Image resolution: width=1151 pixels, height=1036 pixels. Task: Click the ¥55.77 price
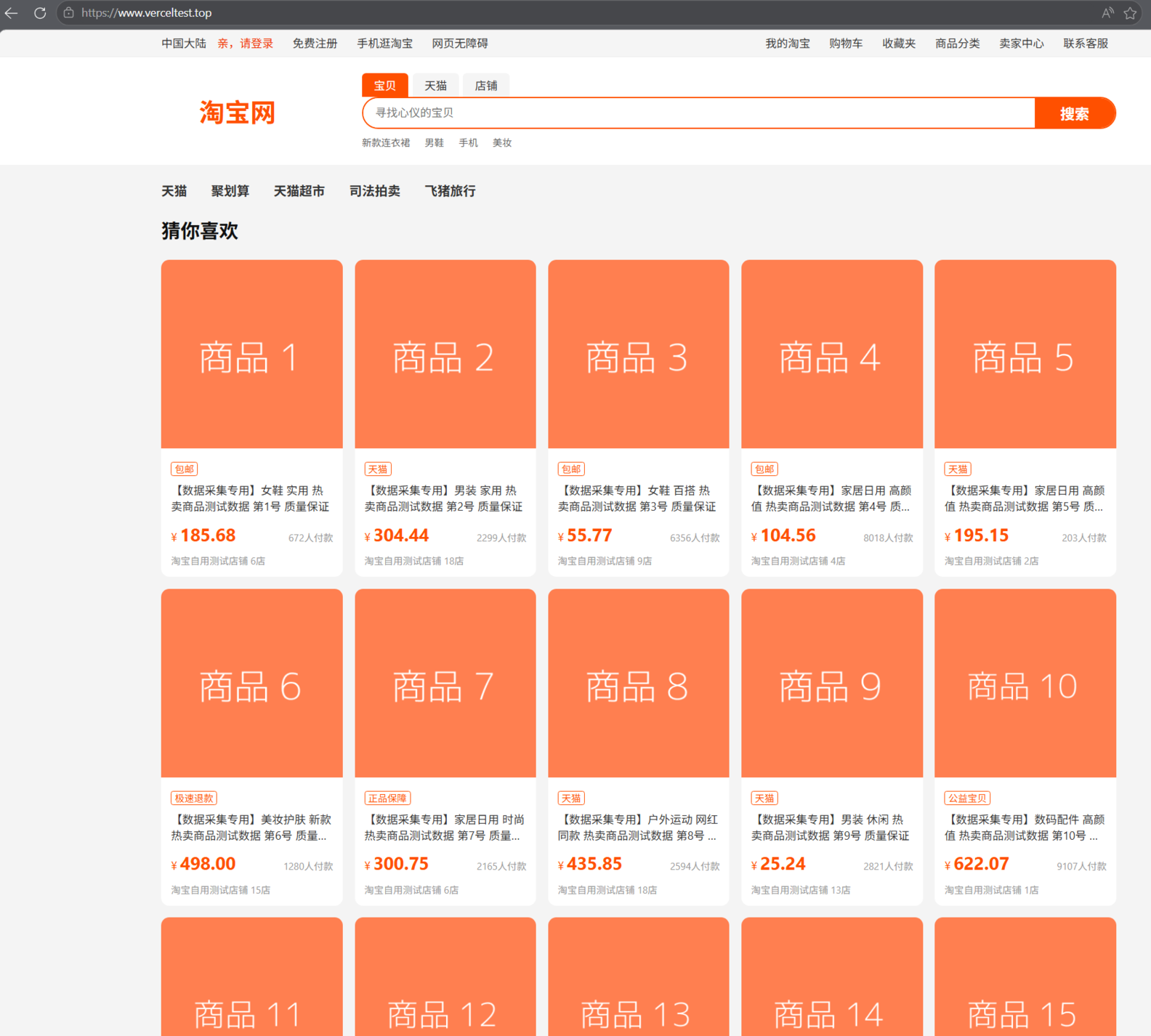click(585, 535)
